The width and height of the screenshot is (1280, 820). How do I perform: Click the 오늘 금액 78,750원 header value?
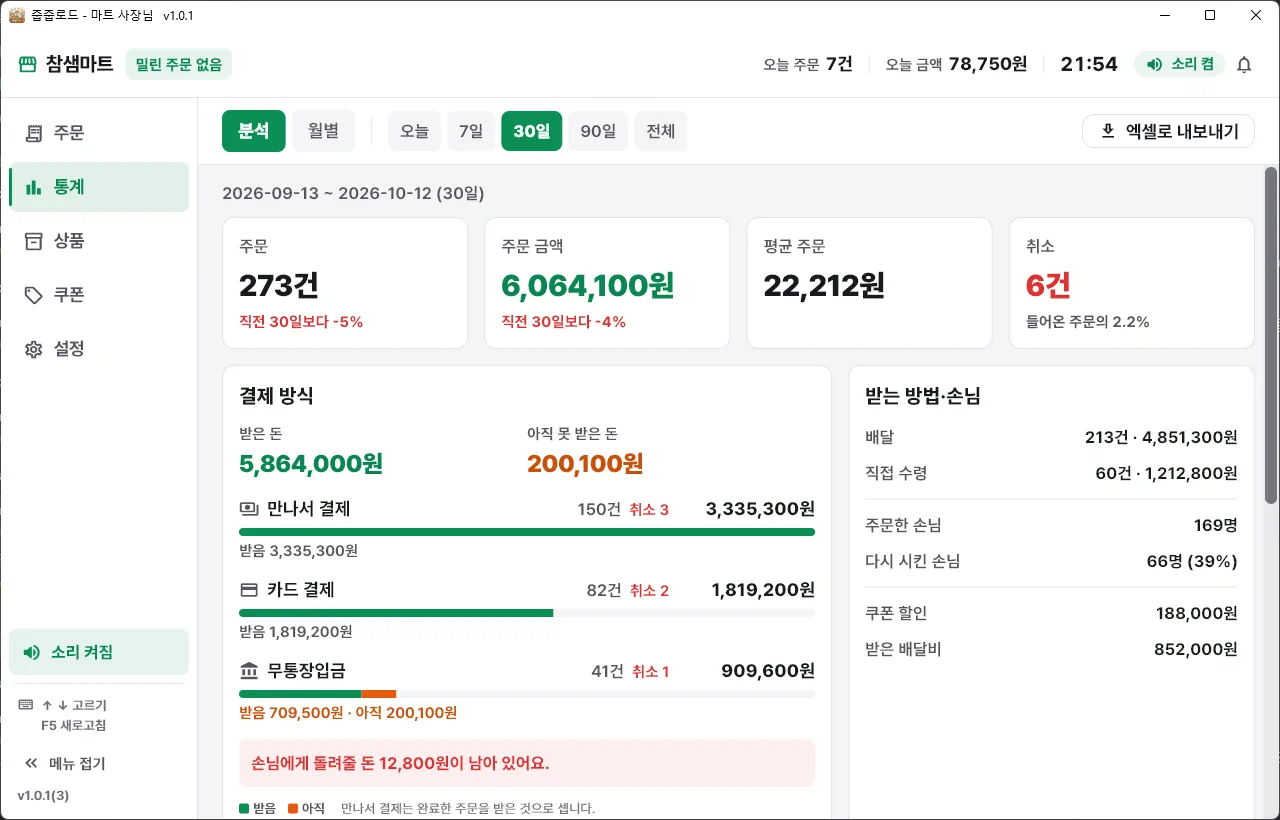(988, 64)
